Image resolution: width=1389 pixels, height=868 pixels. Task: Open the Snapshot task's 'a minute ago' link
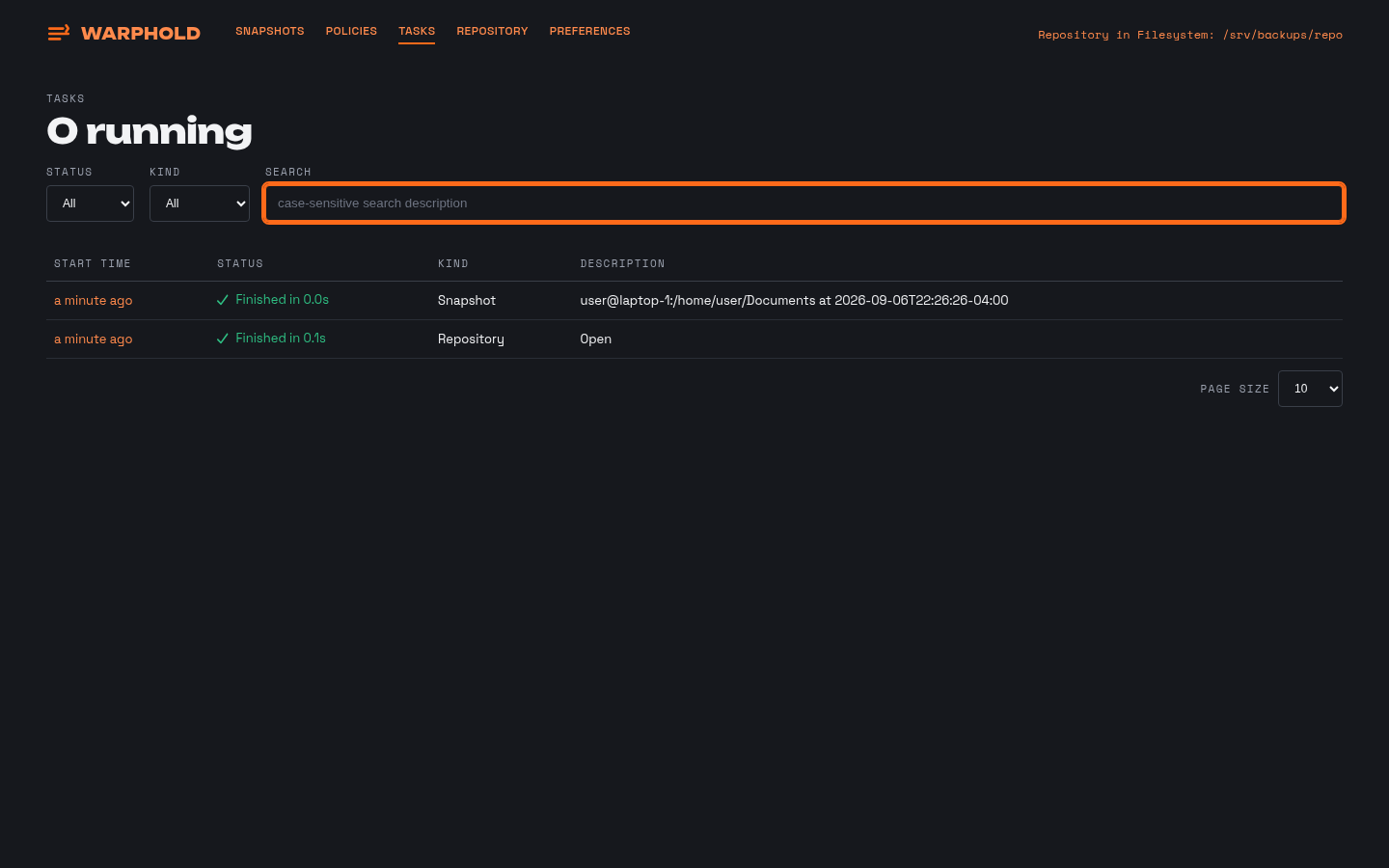[94, 300]
